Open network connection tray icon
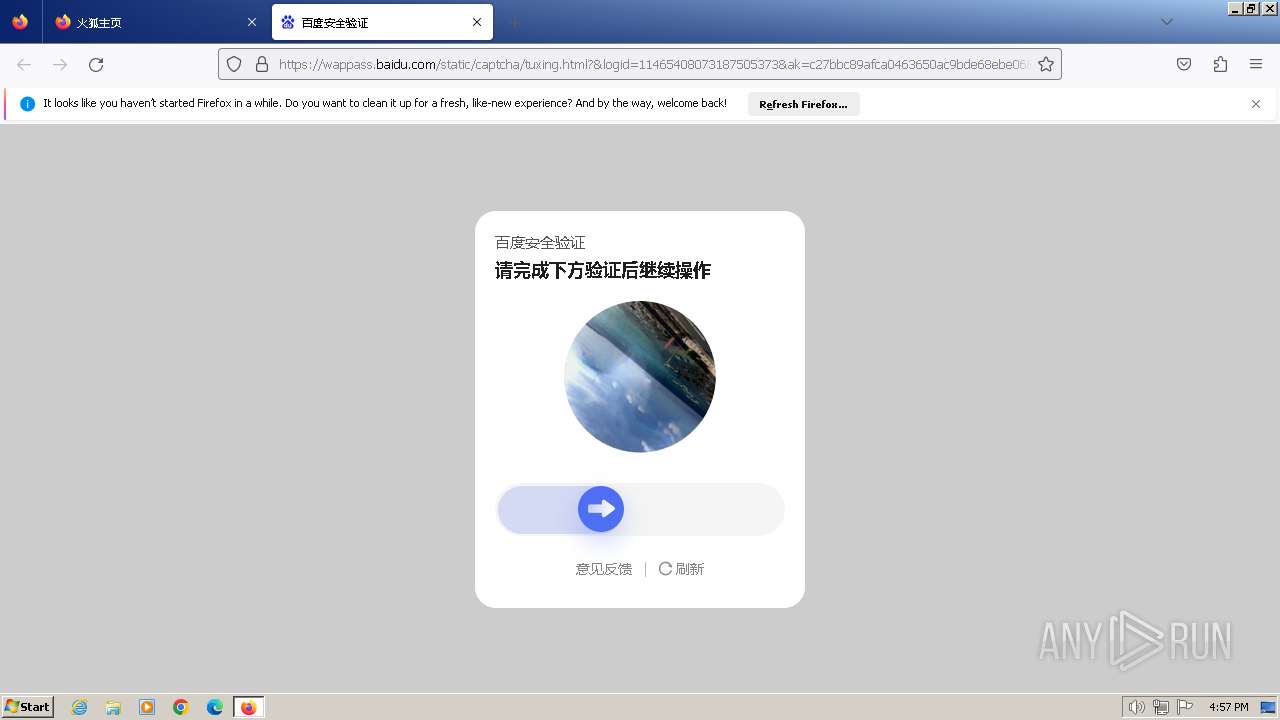This screenshot has height=720, width=1280. tap(1160, 707)
